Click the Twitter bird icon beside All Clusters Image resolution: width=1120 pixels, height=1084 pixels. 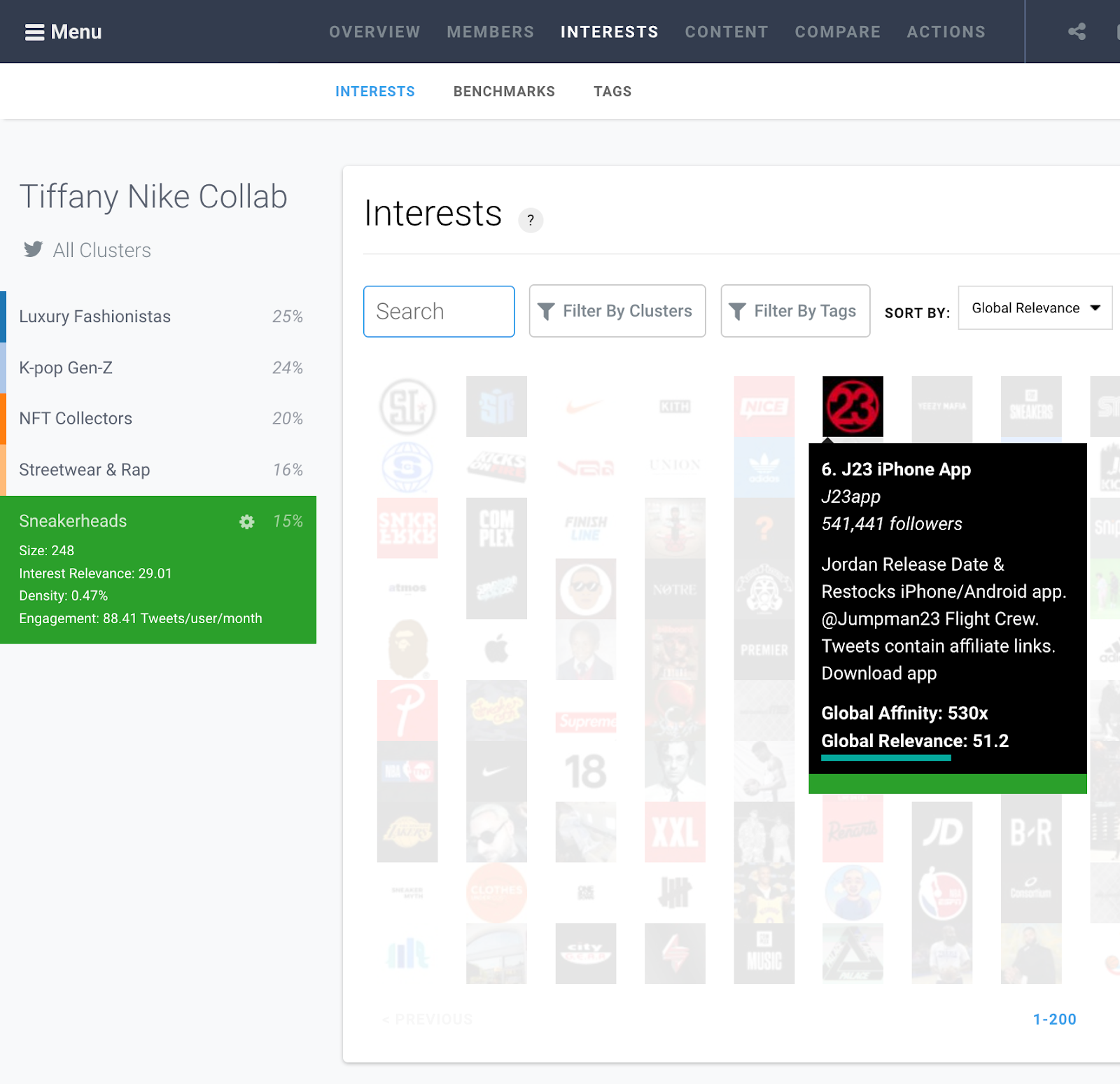point(33,249)
